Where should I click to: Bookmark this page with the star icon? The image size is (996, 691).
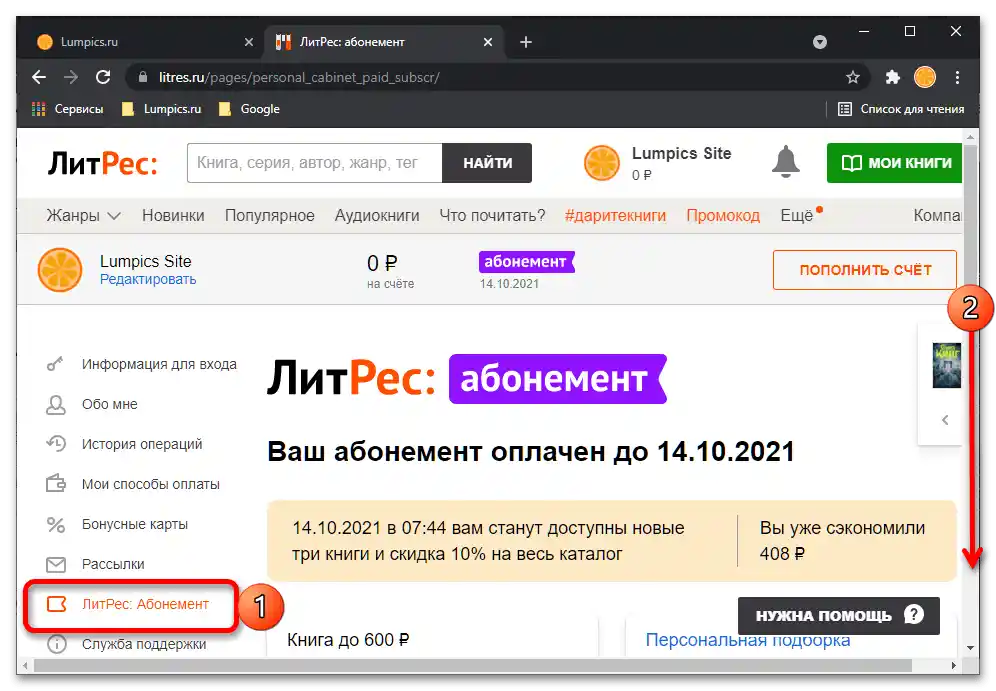[x=852, y=77]
